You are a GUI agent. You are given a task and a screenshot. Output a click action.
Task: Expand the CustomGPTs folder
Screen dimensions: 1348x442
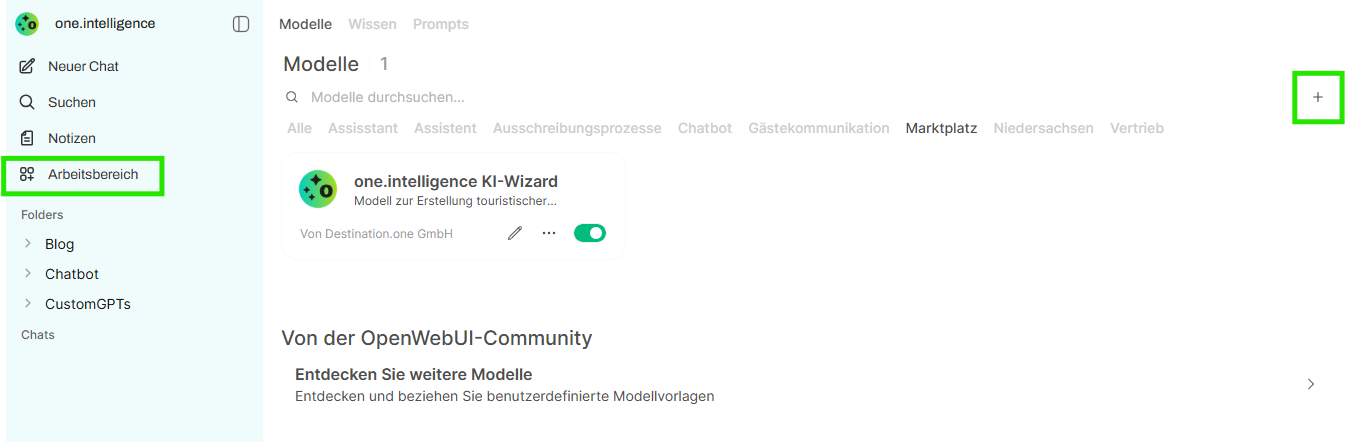(x=28, y=303)
